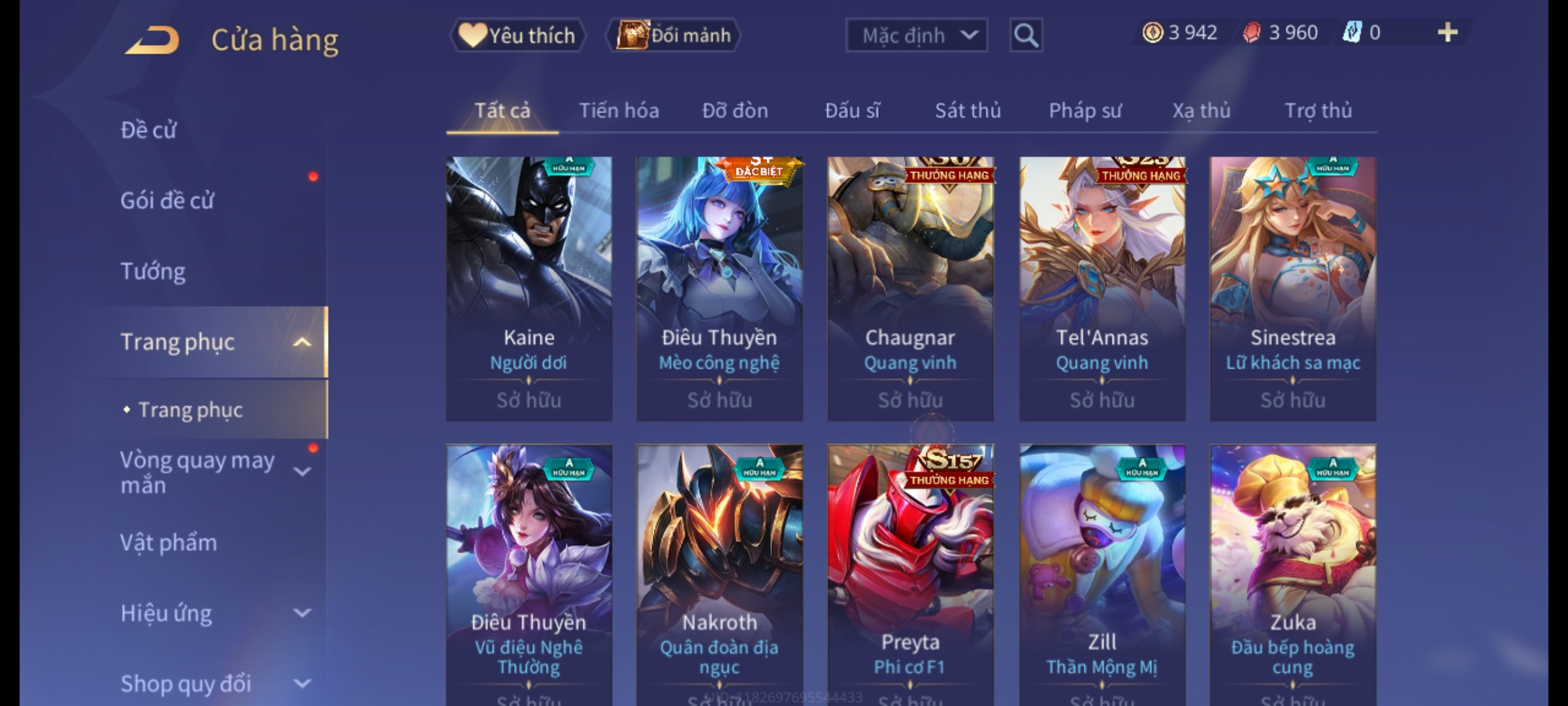
Task: Tap the red ruby currency icon
Action: (x=1252, y=33)
